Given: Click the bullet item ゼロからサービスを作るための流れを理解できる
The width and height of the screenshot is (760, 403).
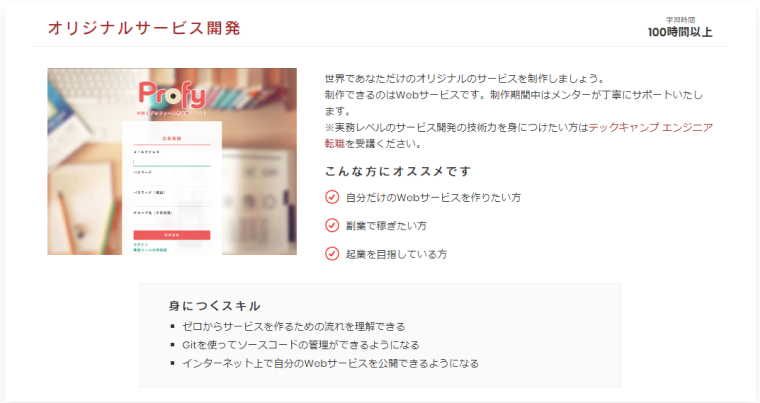Looking at the screenshot, I should point(293,326).
